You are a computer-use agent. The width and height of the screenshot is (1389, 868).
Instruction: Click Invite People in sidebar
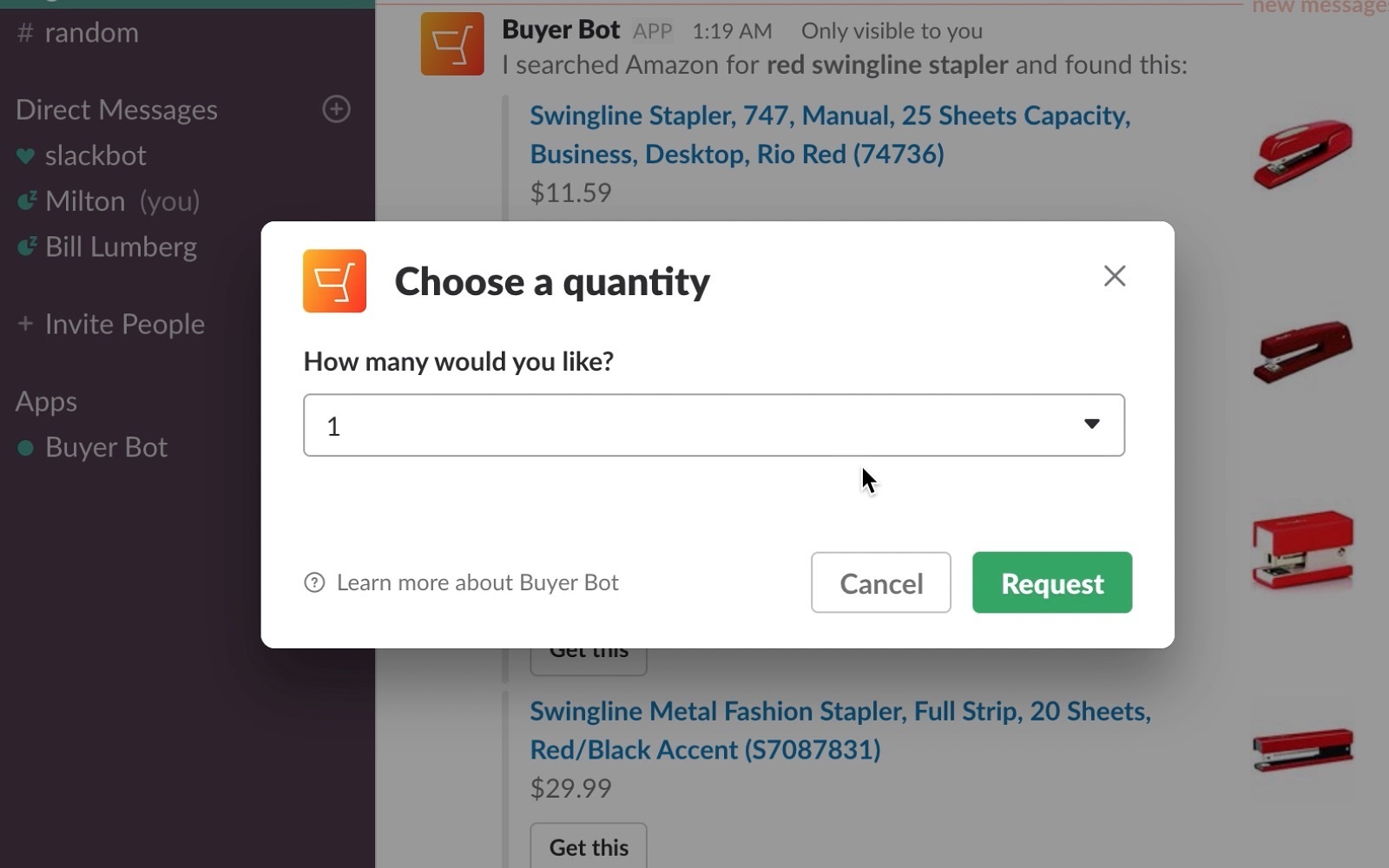[x=124, y=324]
